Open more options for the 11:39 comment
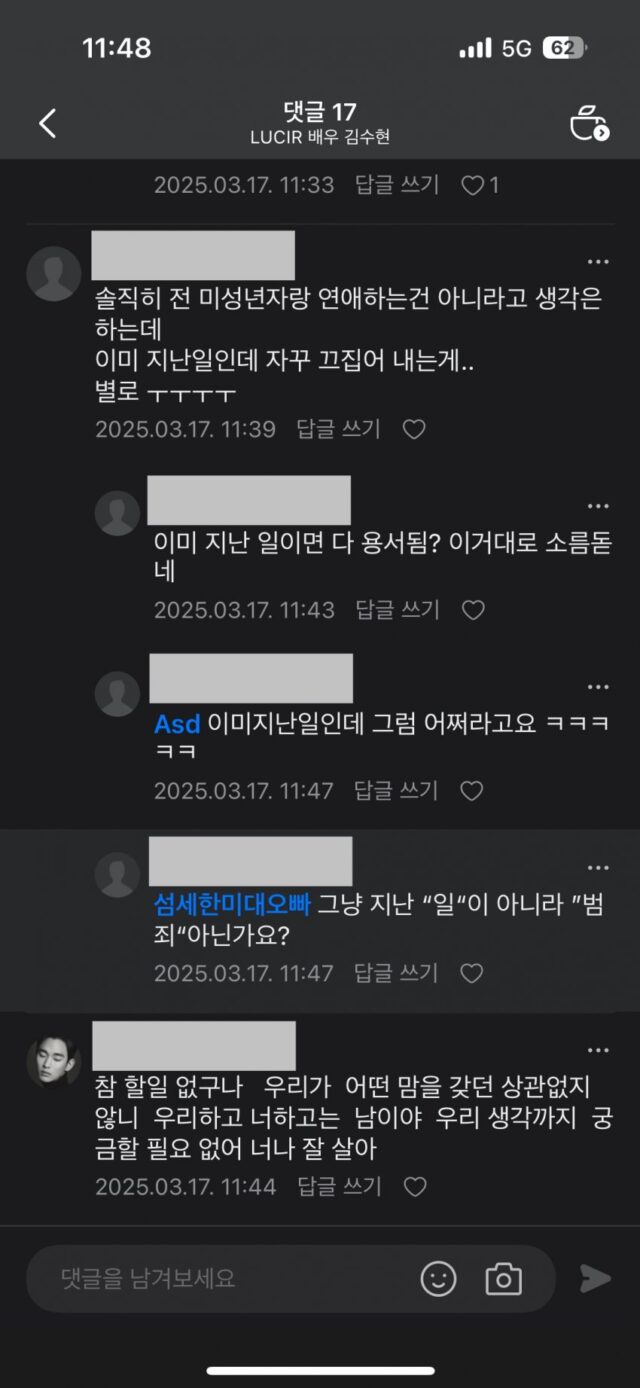 [598, 262]
